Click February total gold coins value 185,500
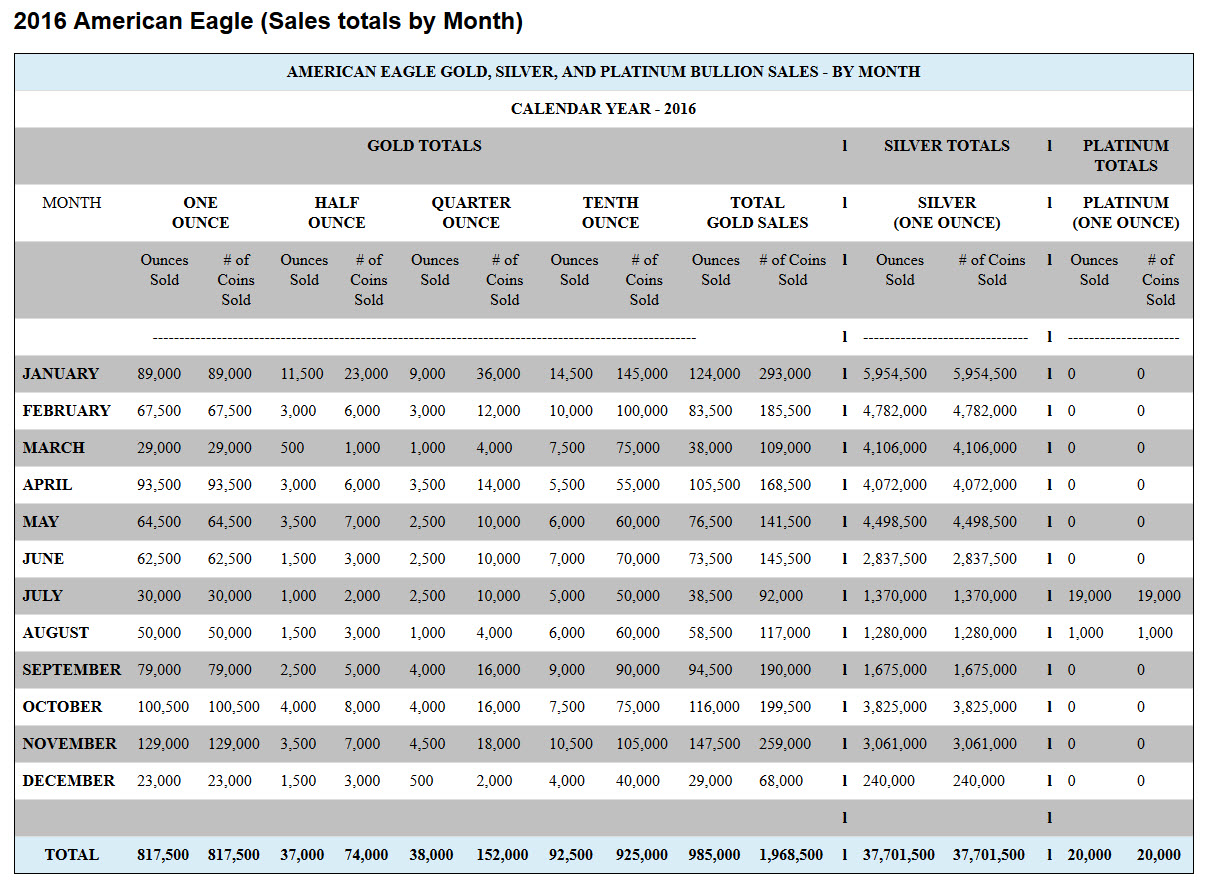Image resolution: width=1206 pixels, height=883 pixels. tap(785, 411)
